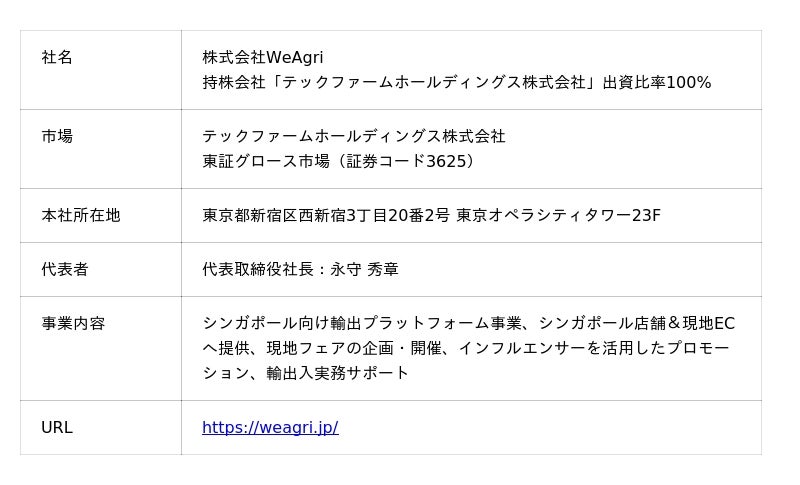Select the 本社所在地 label cell
Viewport: 800px width, 485px height.
pos(81,215)
